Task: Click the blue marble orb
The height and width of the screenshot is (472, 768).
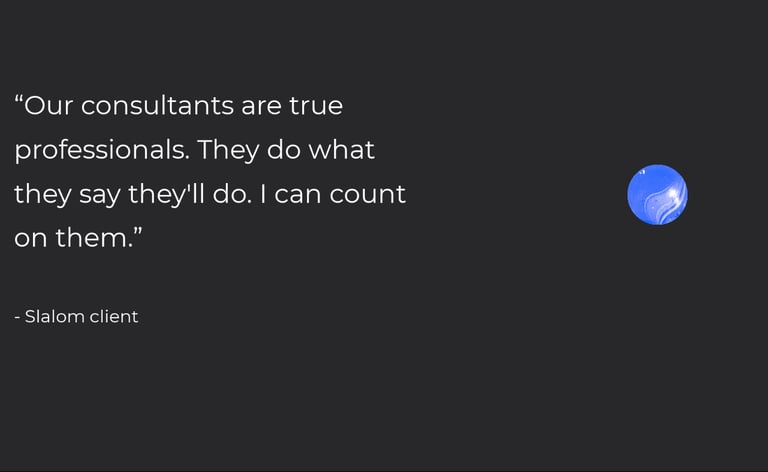Action: (657, 194)
